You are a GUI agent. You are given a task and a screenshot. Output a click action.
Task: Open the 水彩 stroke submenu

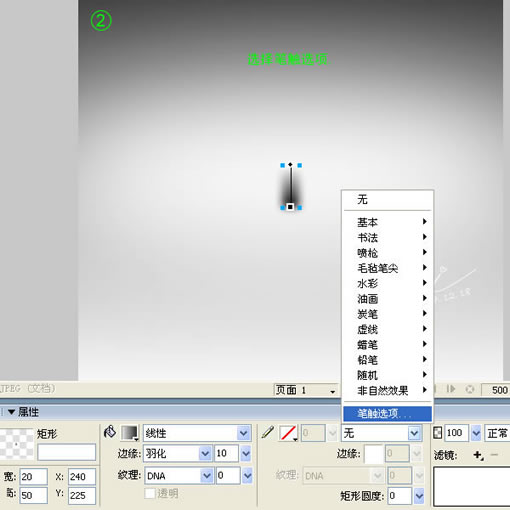point(387,283)
